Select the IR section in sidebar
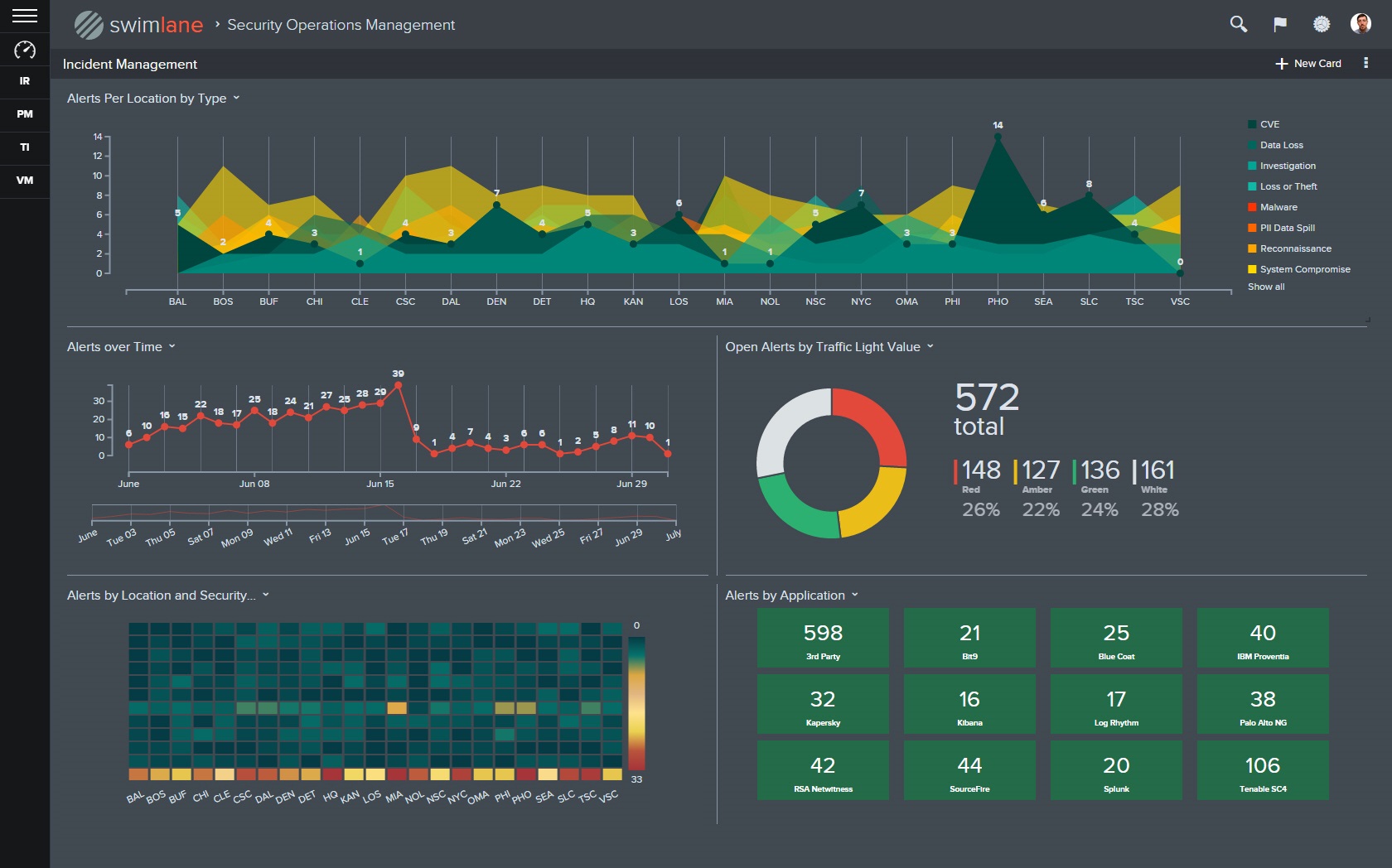1392x868 pixels. (x=24, y=82)
